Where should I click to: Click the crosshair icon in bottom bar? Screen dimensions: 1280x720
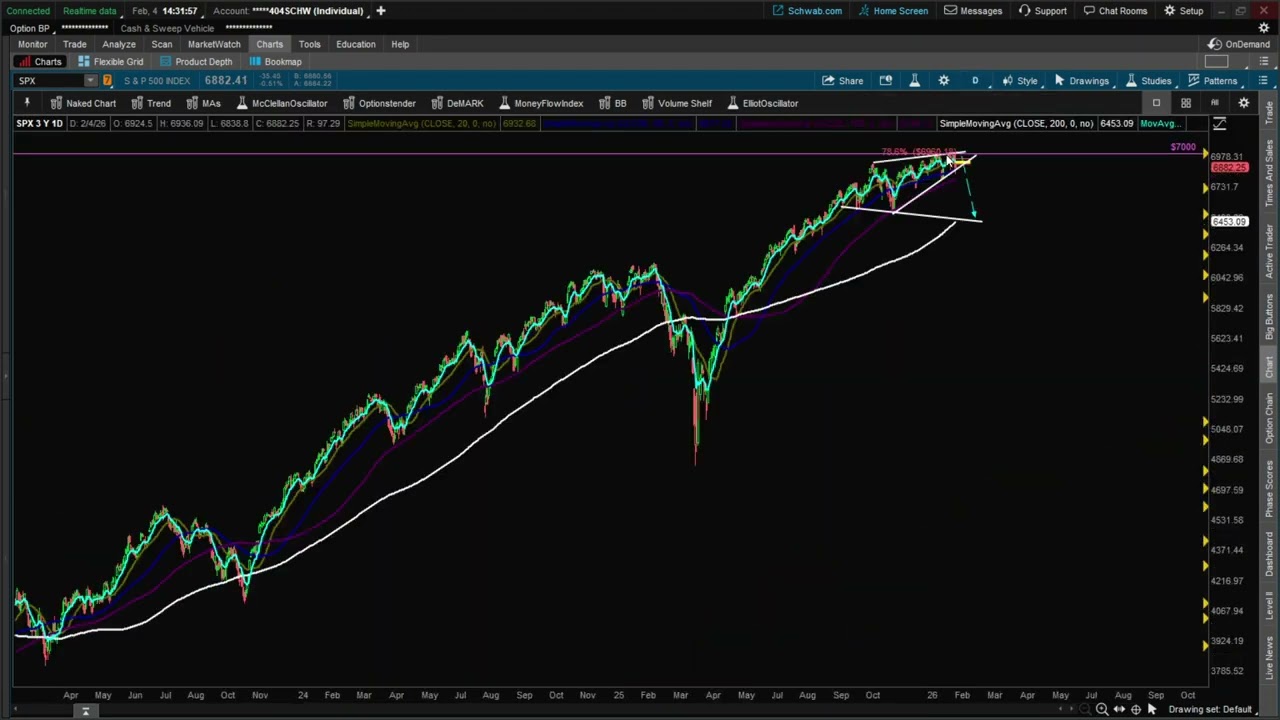coord(1136,710)
